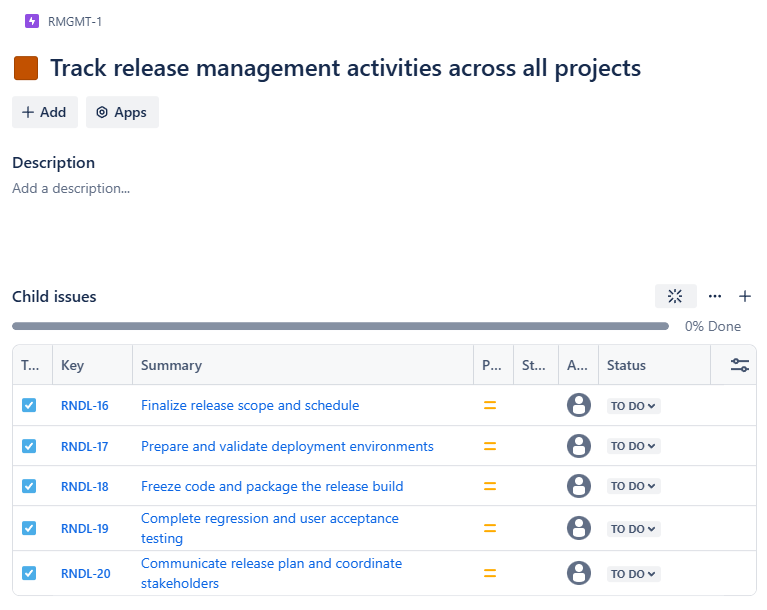The width and height of the screenshot is (767, 610).
Task: Add a child issue with plus icon
Action: (745, 296)
